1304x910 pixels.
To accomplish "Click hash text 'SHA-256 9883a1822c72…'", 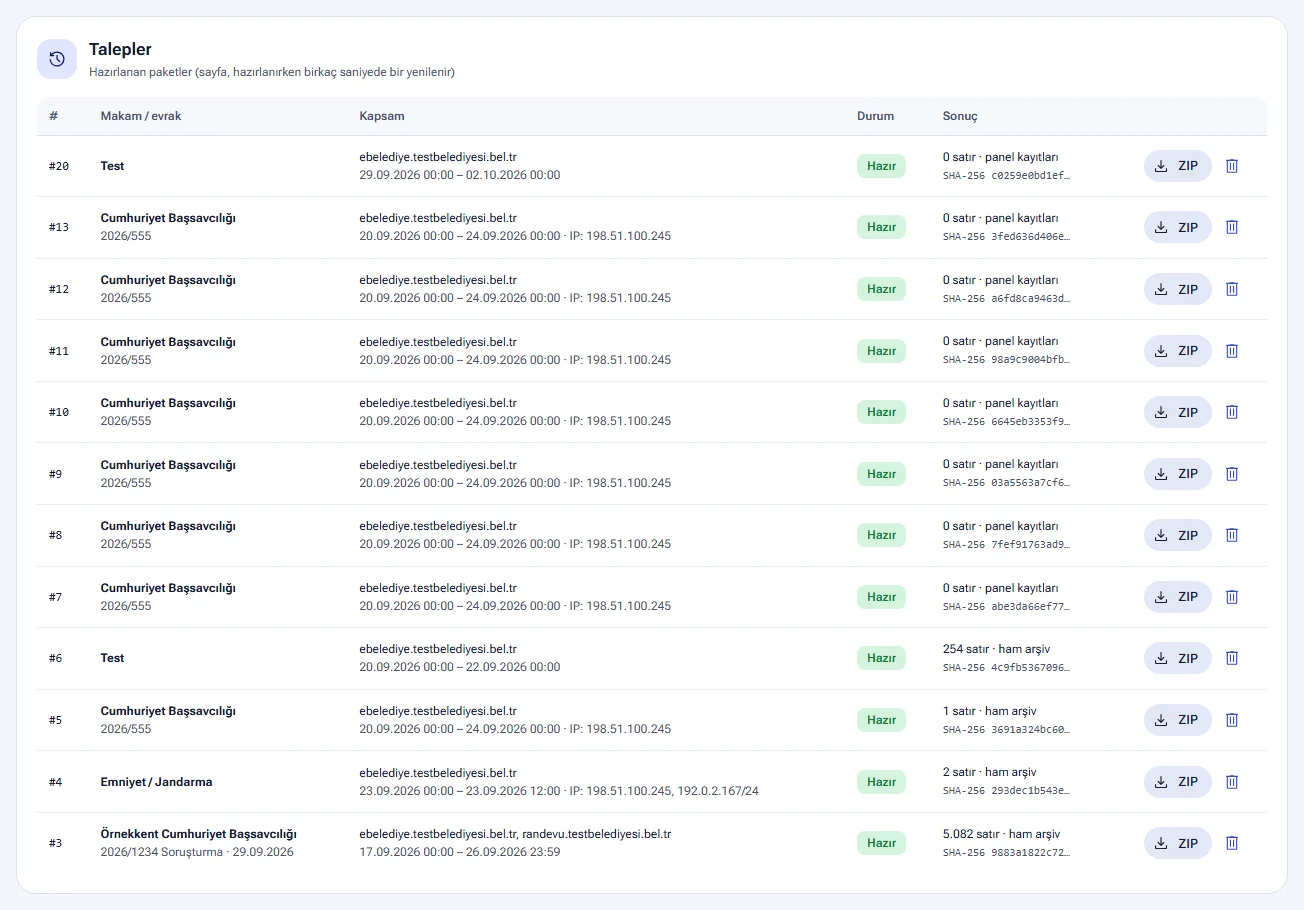I will 1007,852.
